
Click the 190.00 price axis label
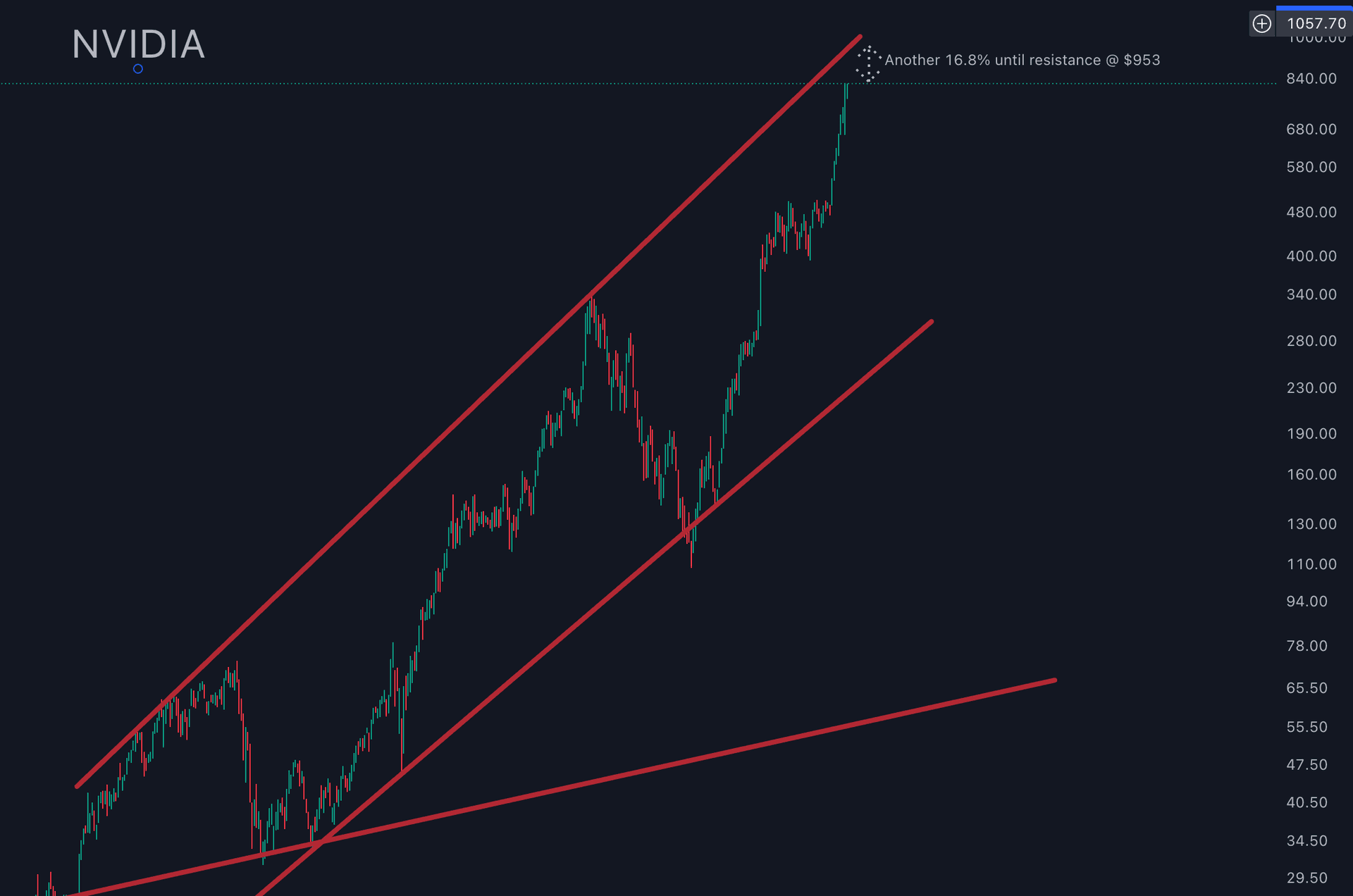point(1311,434)
